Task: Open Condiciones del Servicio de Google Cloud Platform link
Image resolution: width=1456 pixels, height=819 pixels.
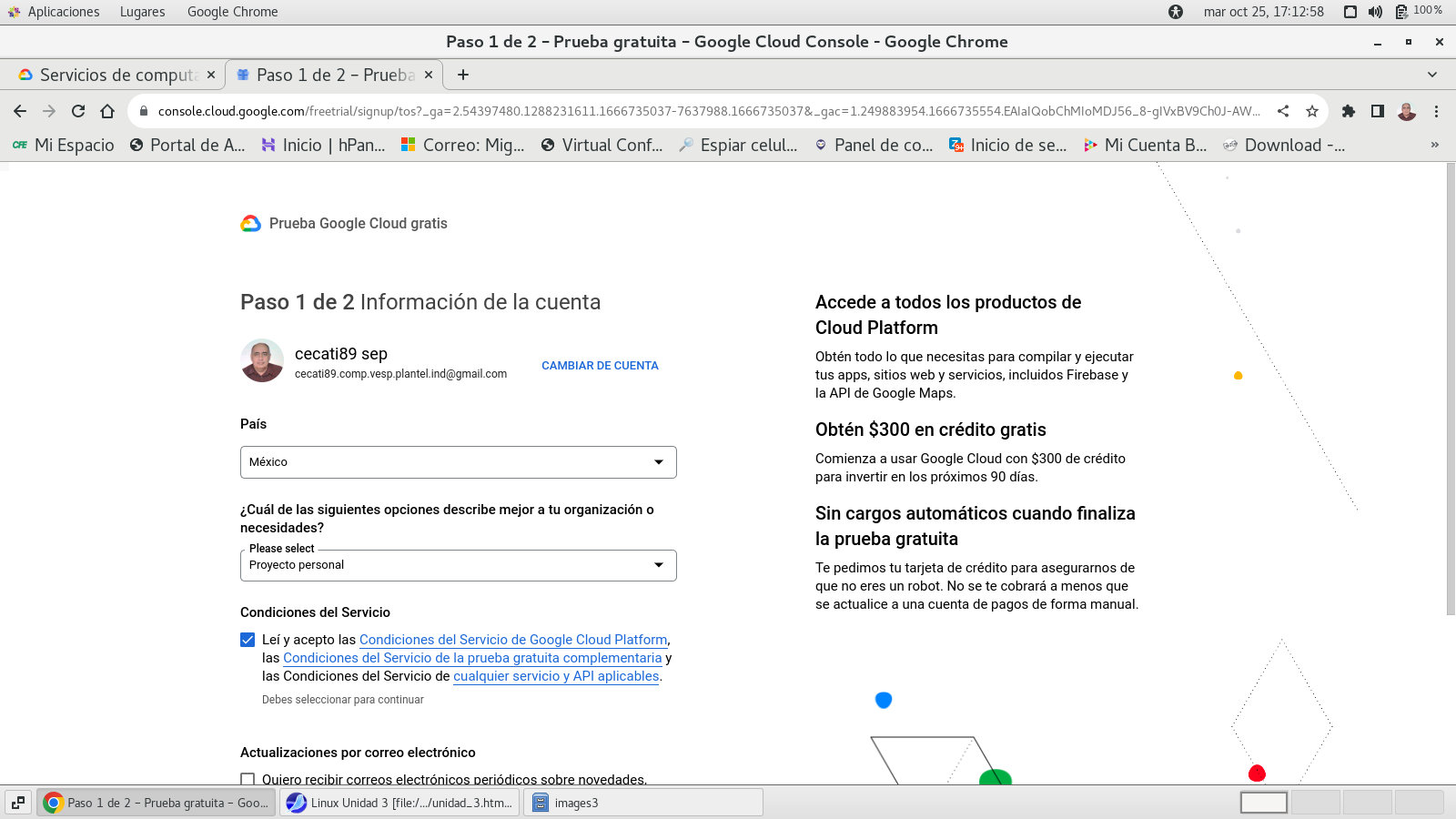Action: (513, 640)
